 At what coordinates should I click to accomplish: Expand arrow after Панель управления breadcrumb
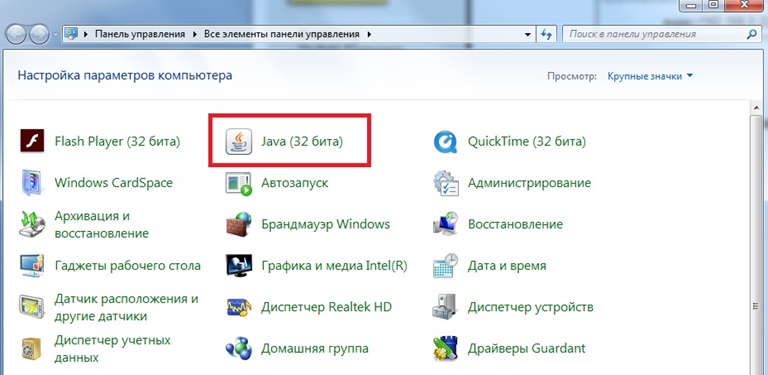coord(194,34)
